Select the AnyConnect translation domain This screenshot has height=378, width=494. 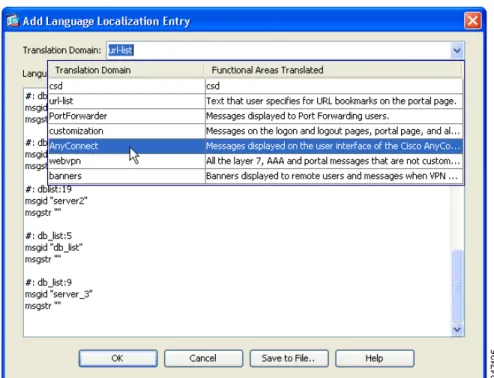[x=256, y=146]
